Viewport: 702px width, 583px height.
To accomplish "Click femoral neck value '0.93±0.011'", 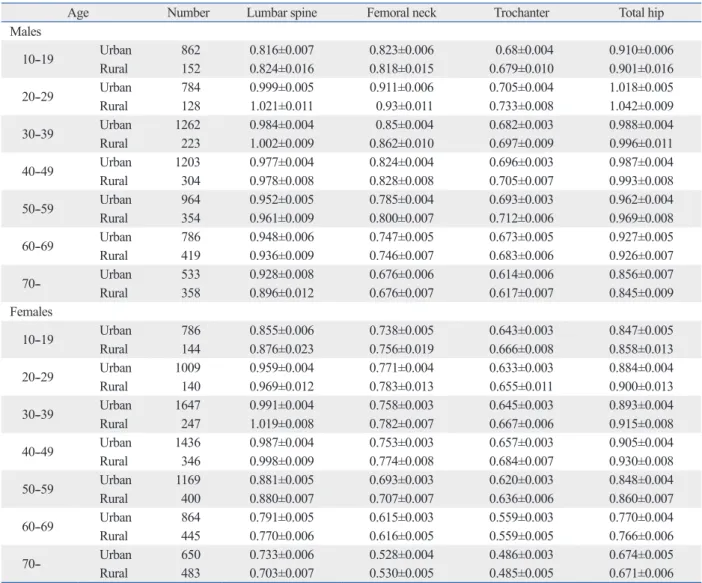I will pyautogui.click(x=404, y=106).
